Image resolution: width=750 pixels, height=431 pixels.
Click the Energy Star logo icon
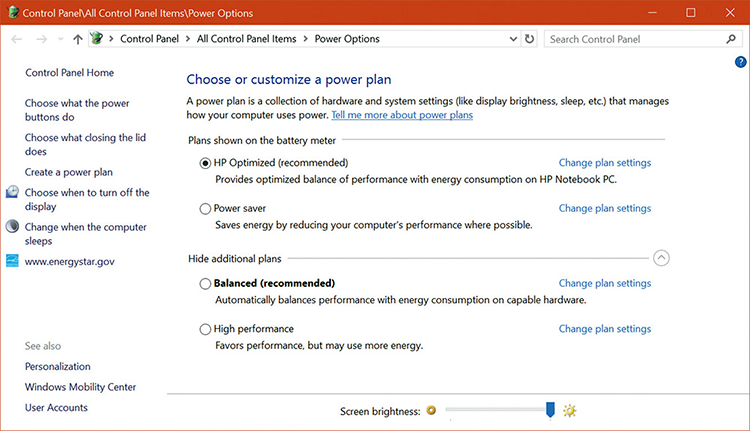12,261
